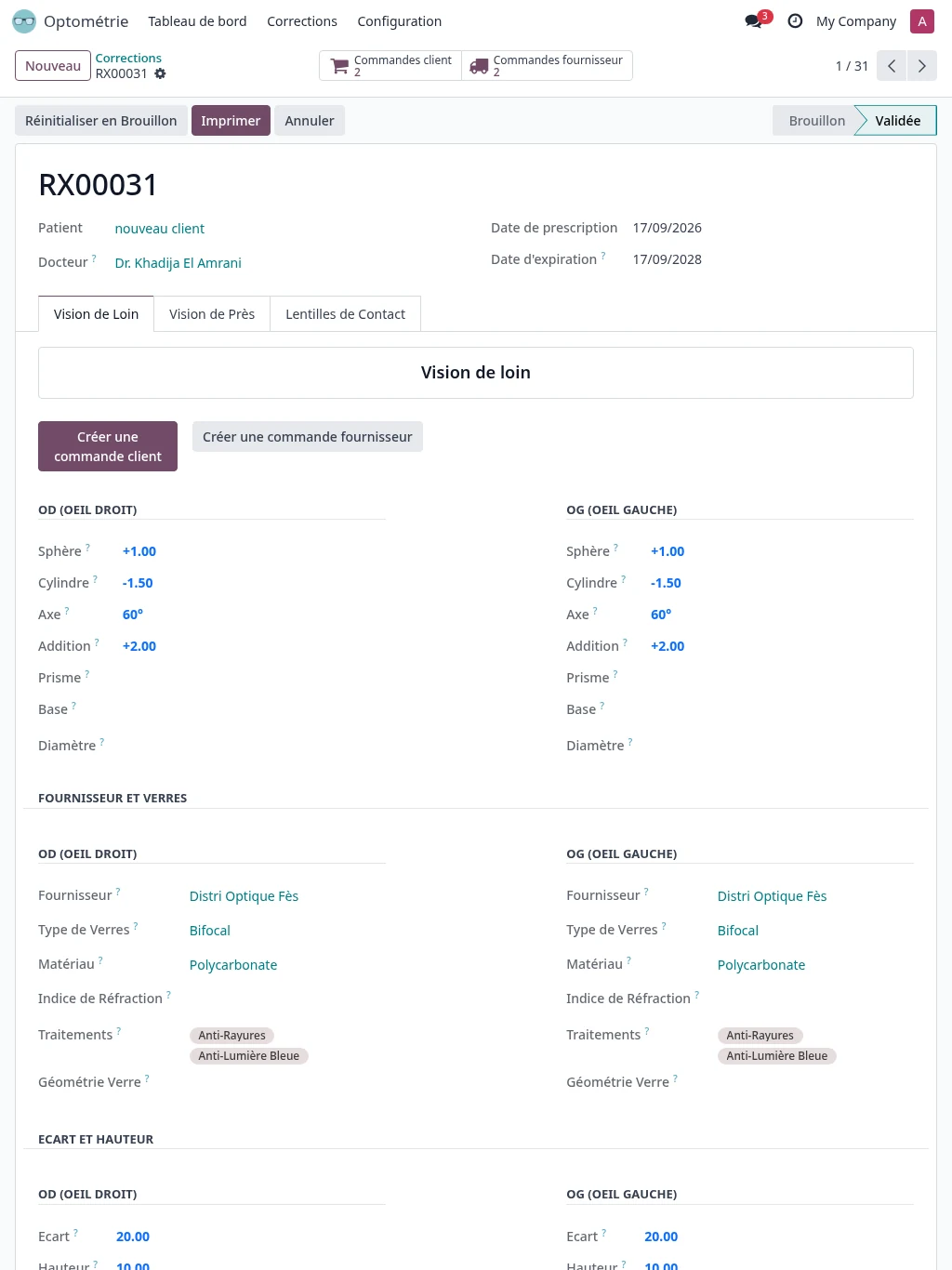Click help icon beside Docteur label
The height and width of the screenshot is (1270, 952).
click(x=94, y=258)
